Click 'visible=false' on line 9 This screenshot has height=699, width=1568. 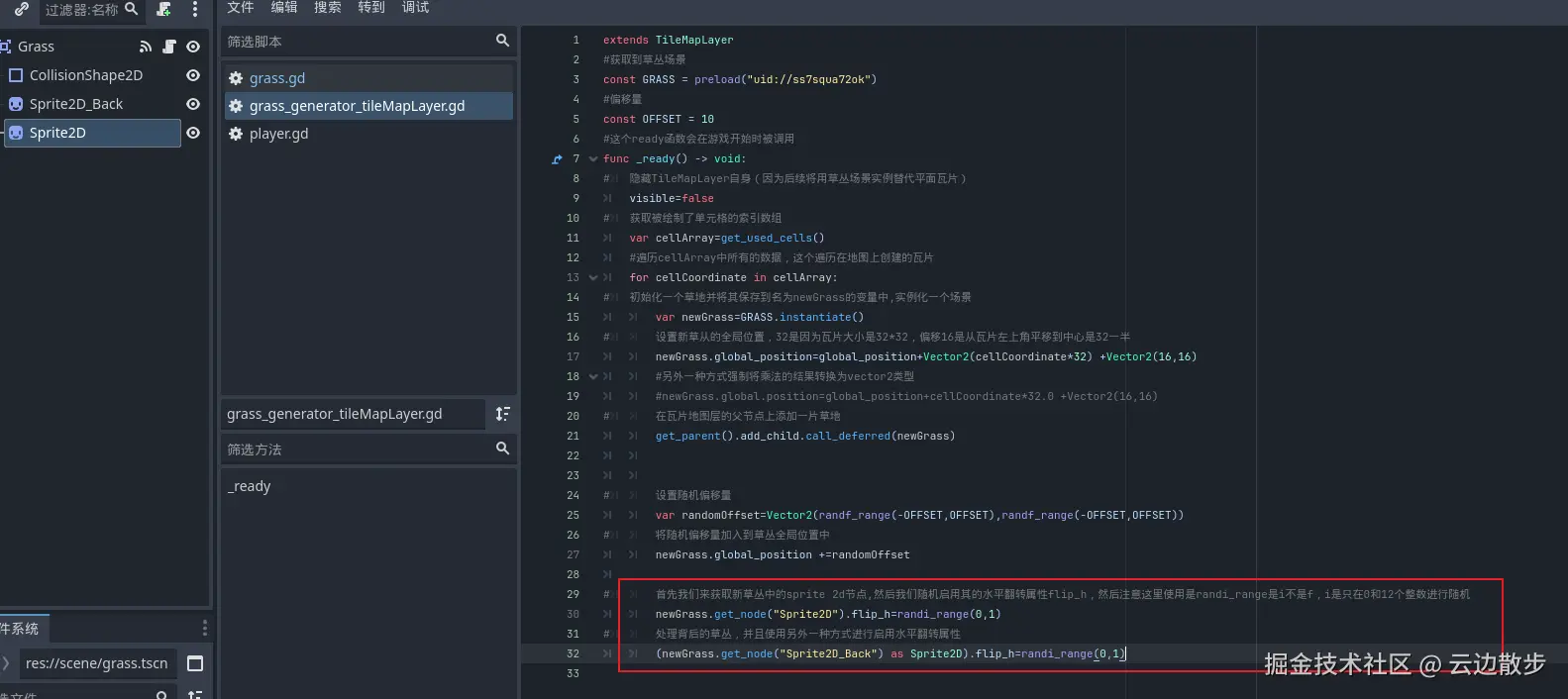click(x=672, y=198)
